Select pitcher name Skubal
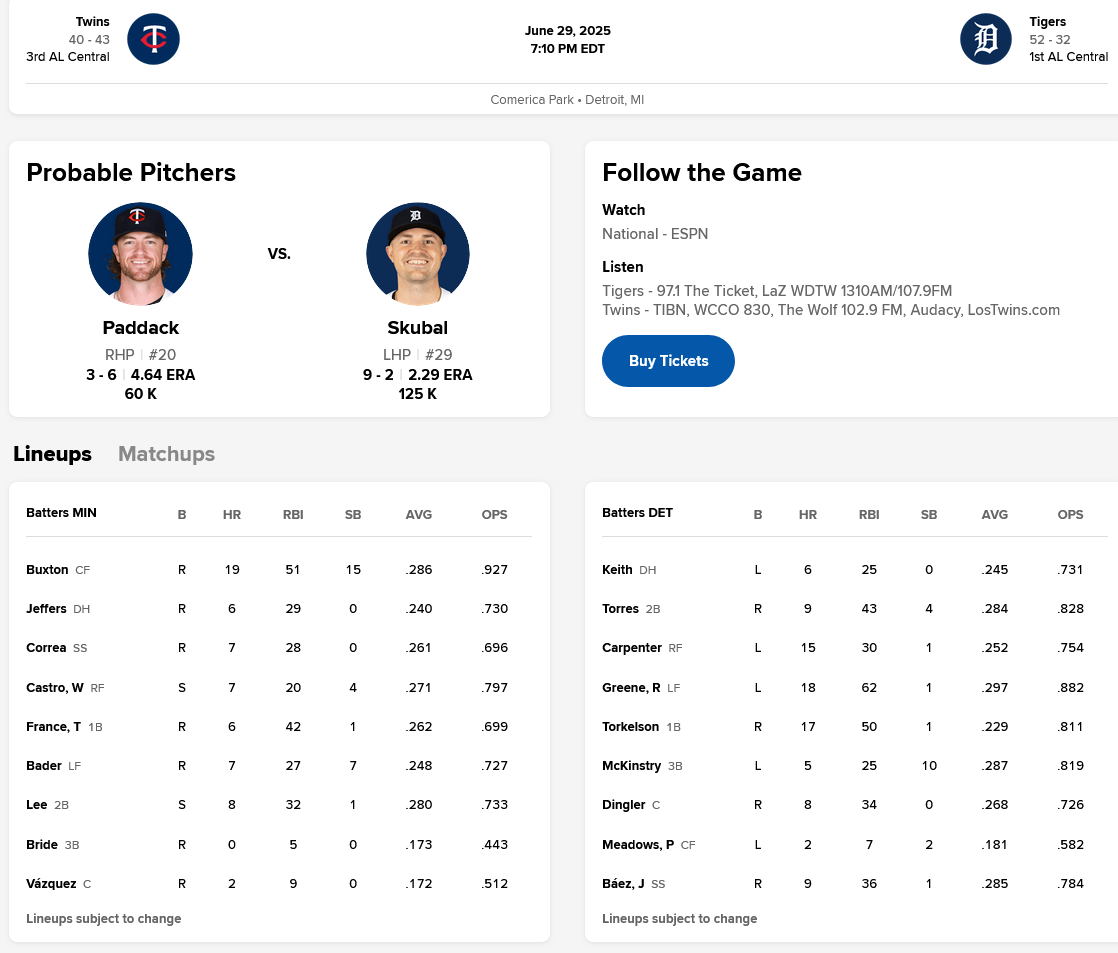 pos(418,327)
